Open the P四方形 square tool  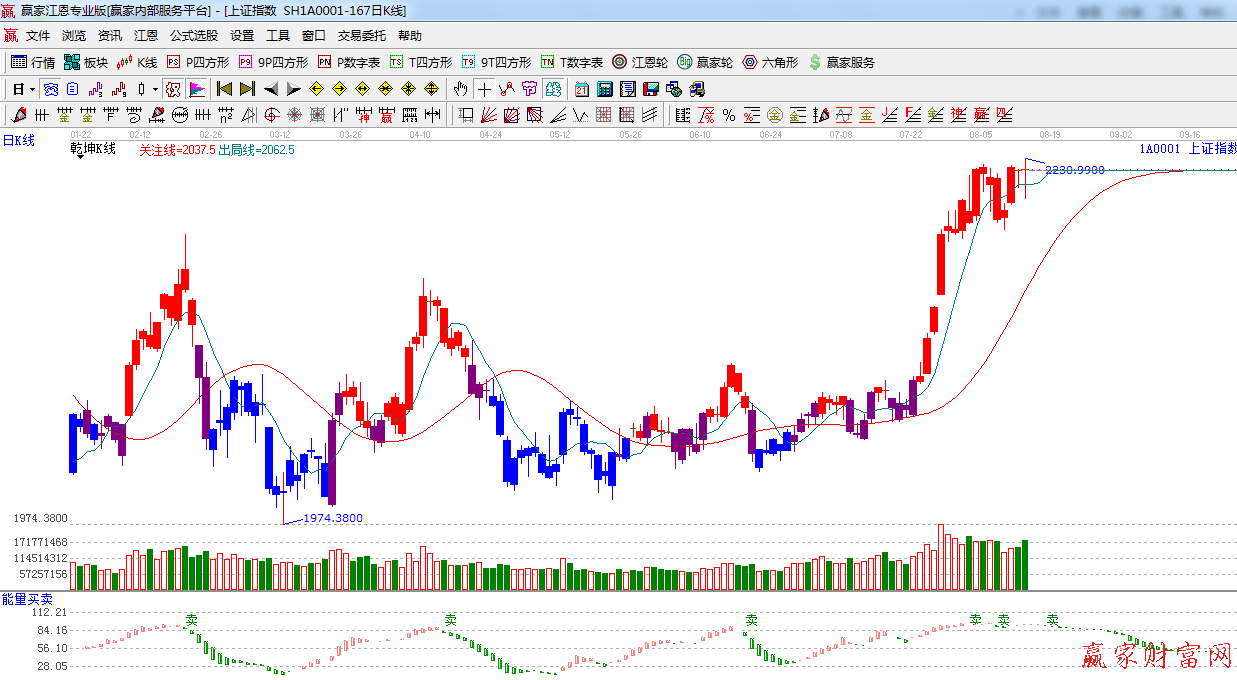[198, 62]
